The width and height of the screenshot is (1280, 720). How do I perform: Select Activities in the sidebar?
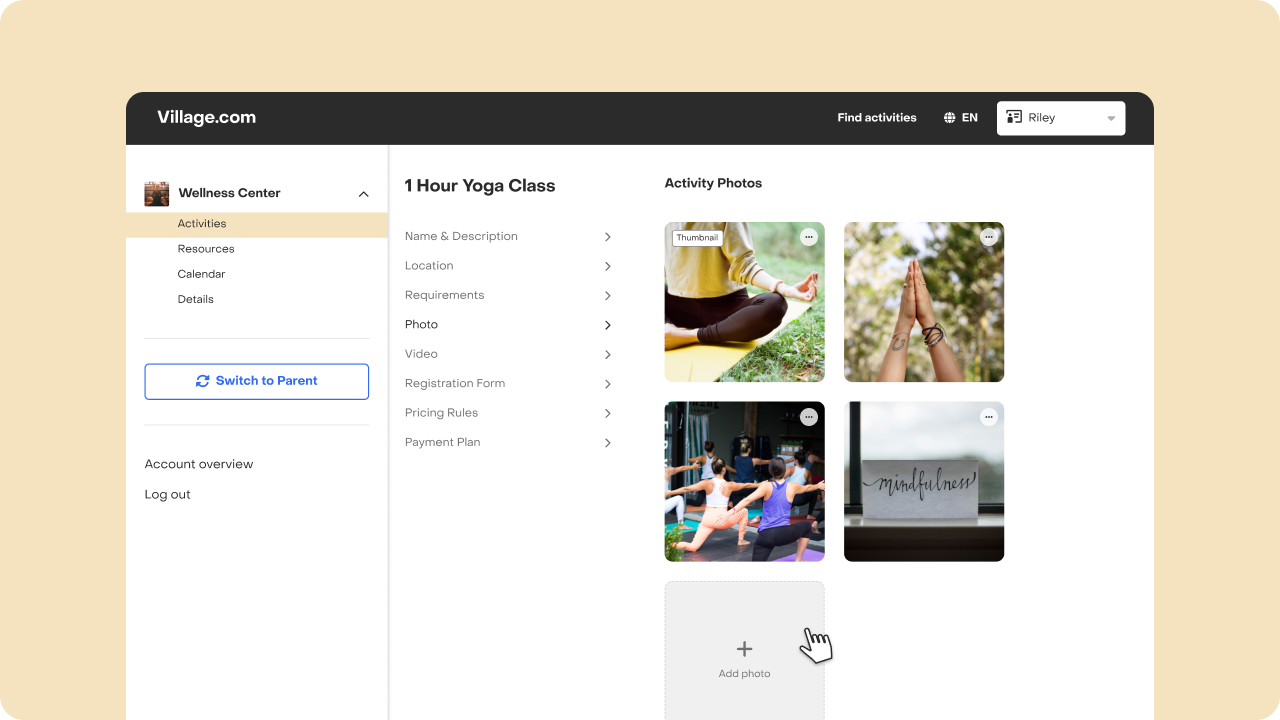click(x=257, y=224)
